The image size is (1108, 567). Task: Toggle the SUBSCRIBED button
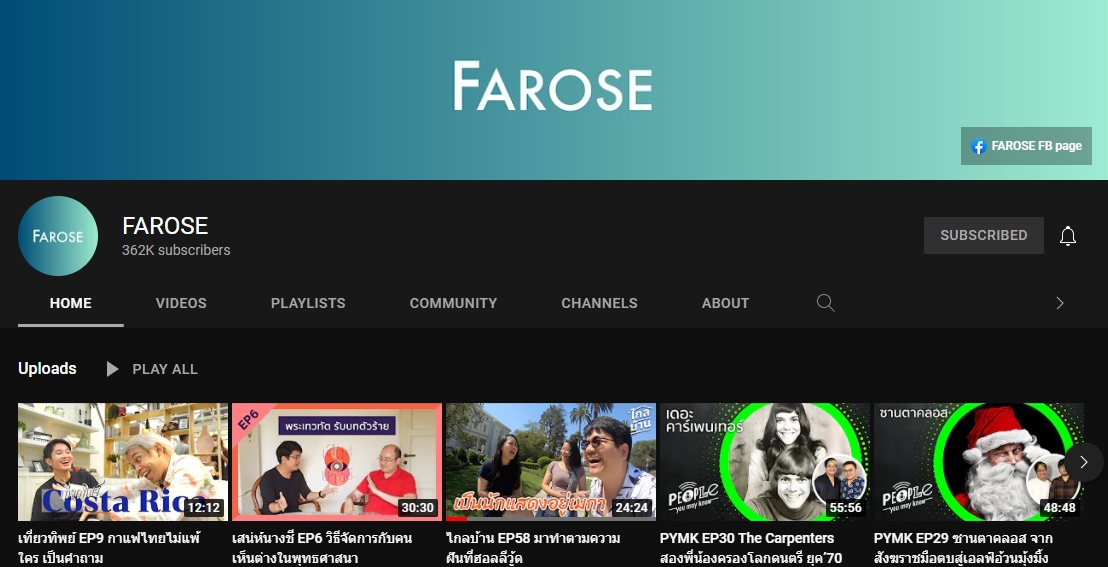[984, 235]
